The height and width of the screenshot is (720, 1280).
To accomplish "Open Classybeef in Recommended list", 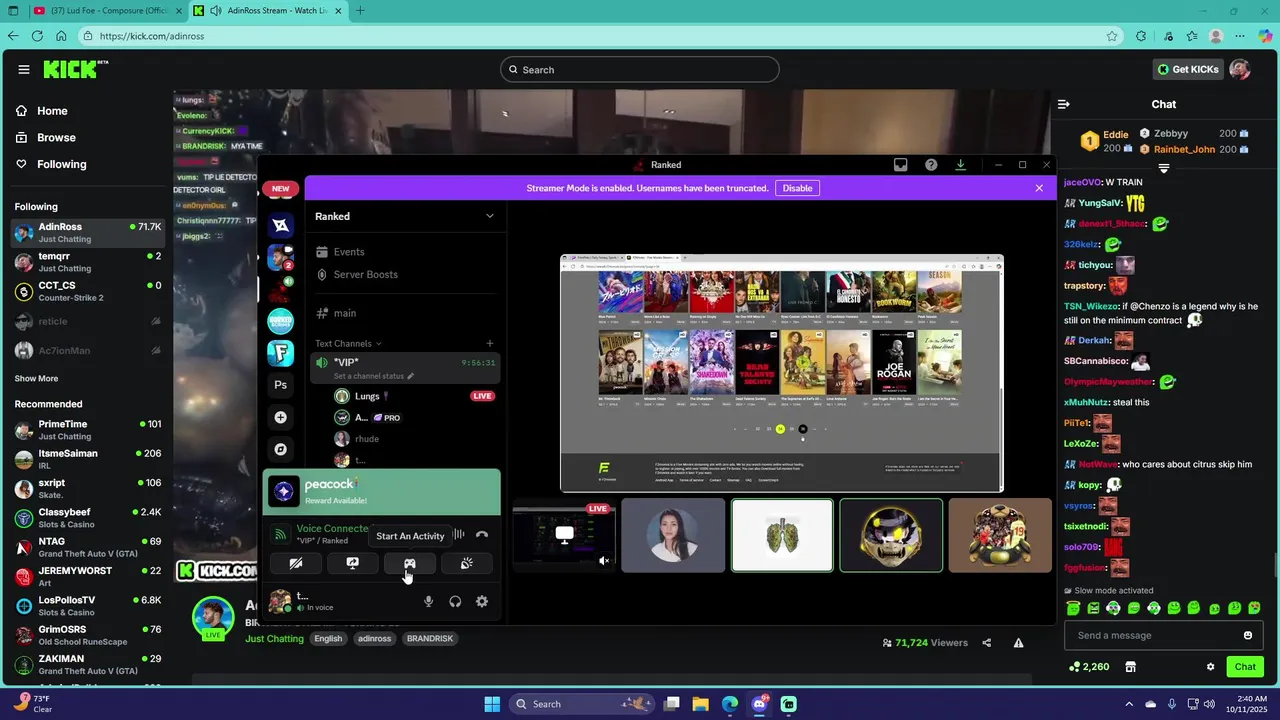I will click(87, 518).
